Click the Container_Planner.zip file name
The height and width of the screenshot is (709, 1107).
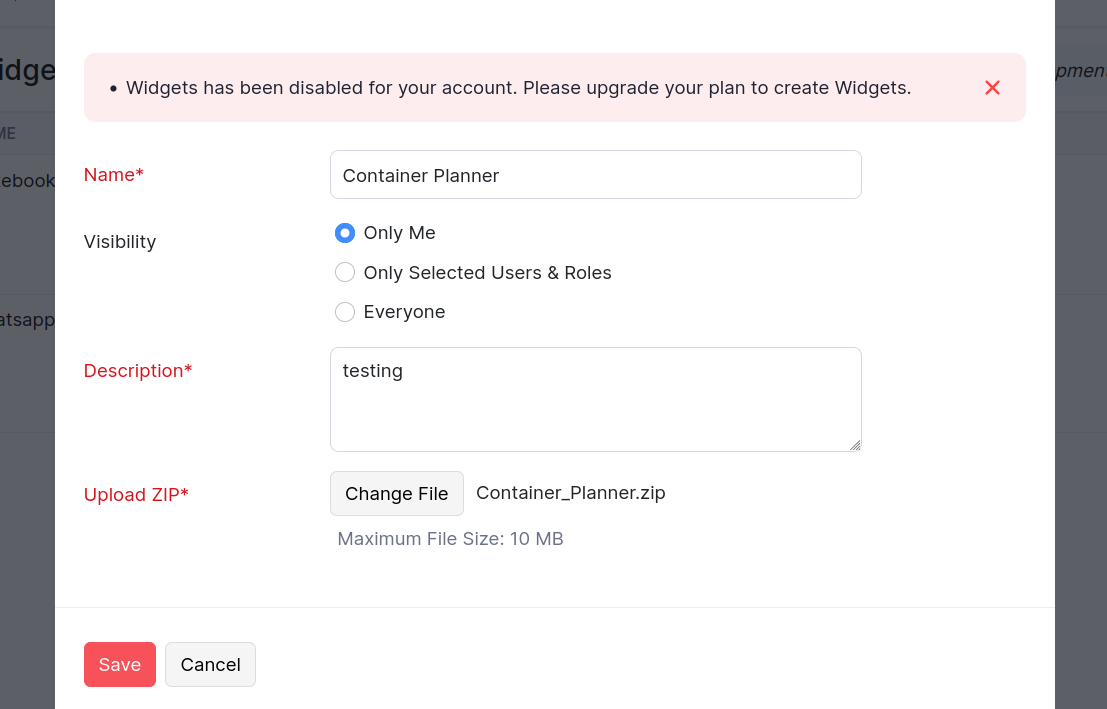[571, 493]
